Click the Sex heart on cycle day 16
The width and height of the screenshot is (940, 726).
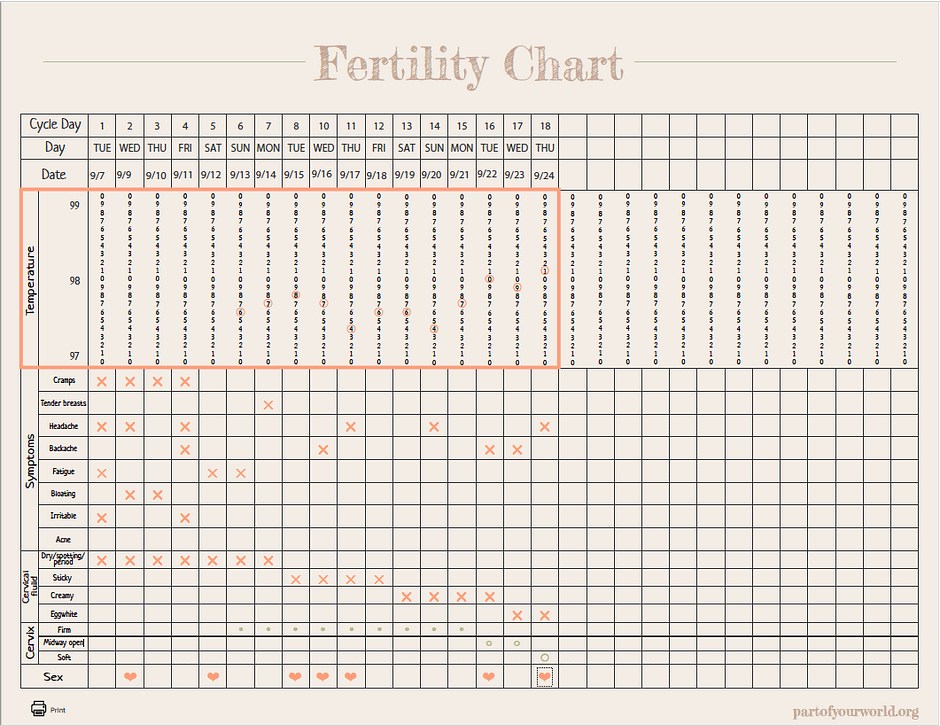(x=489, y=677)
